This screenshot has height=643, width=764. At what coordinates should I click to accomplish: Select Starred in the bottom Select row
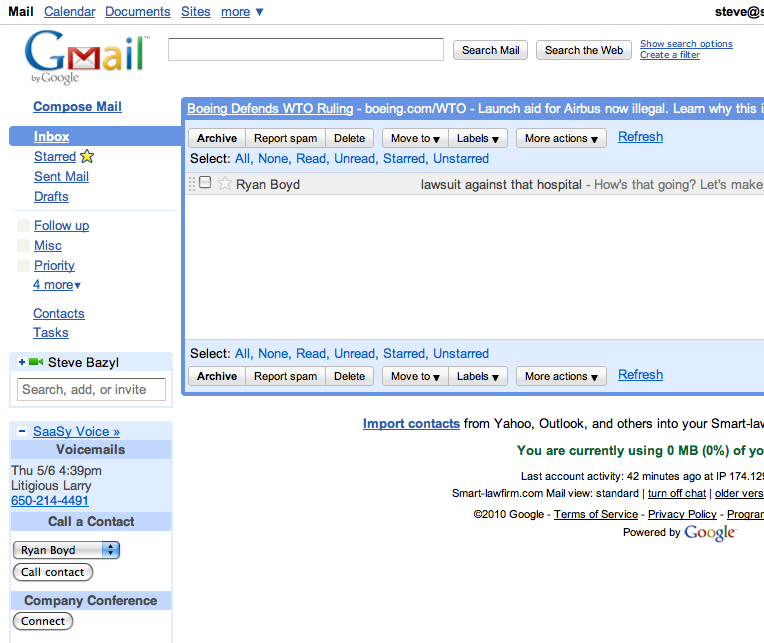tap(405, 354)
